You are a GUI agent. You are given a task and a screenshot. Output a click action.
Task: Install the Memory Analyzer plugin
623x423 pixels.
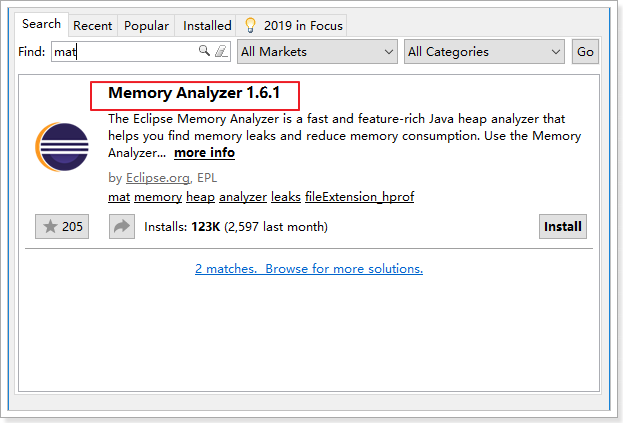click(562, 227)
